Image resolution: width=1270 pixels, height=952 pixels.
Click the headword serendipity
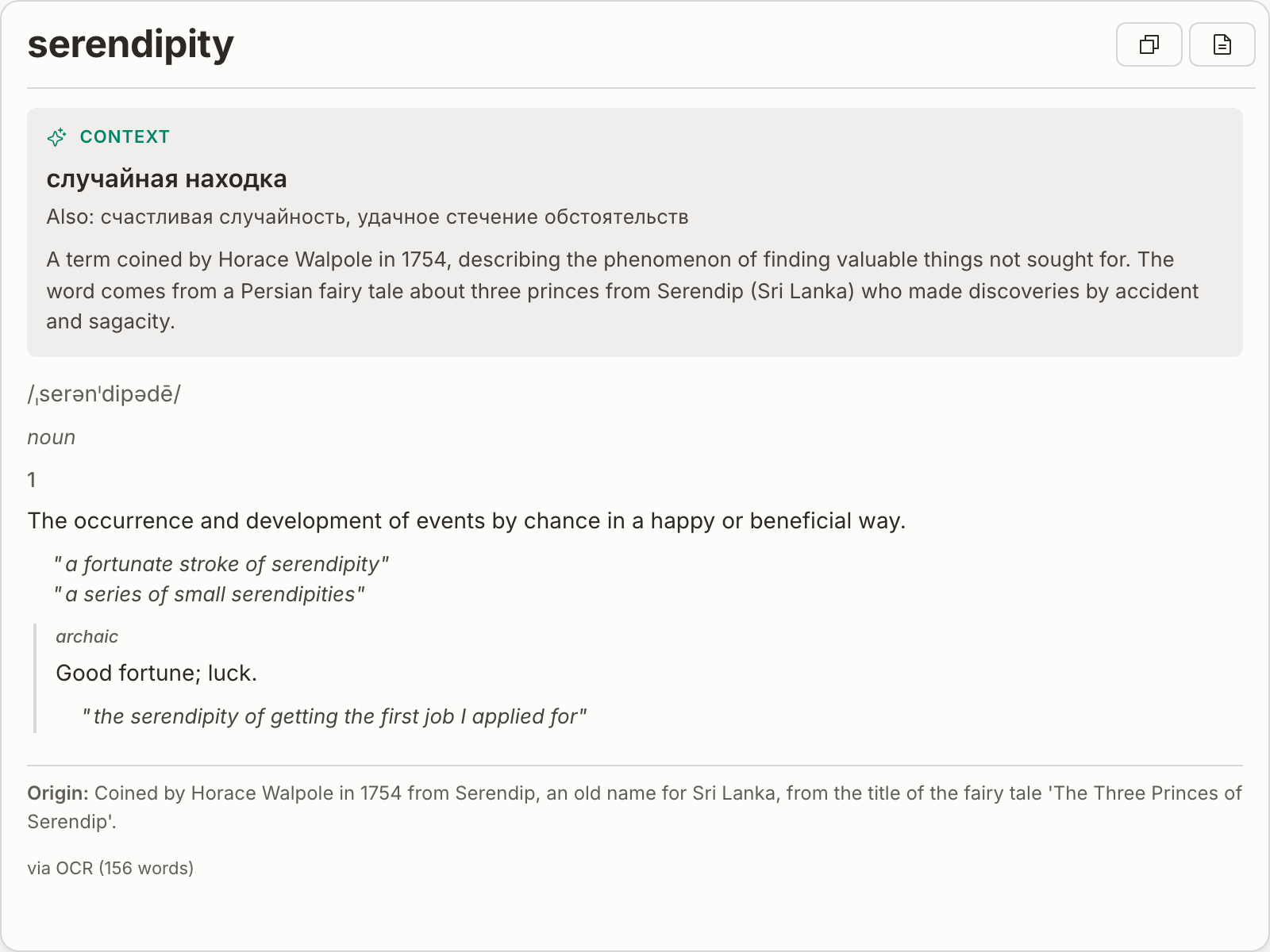(x=129, y=44)
